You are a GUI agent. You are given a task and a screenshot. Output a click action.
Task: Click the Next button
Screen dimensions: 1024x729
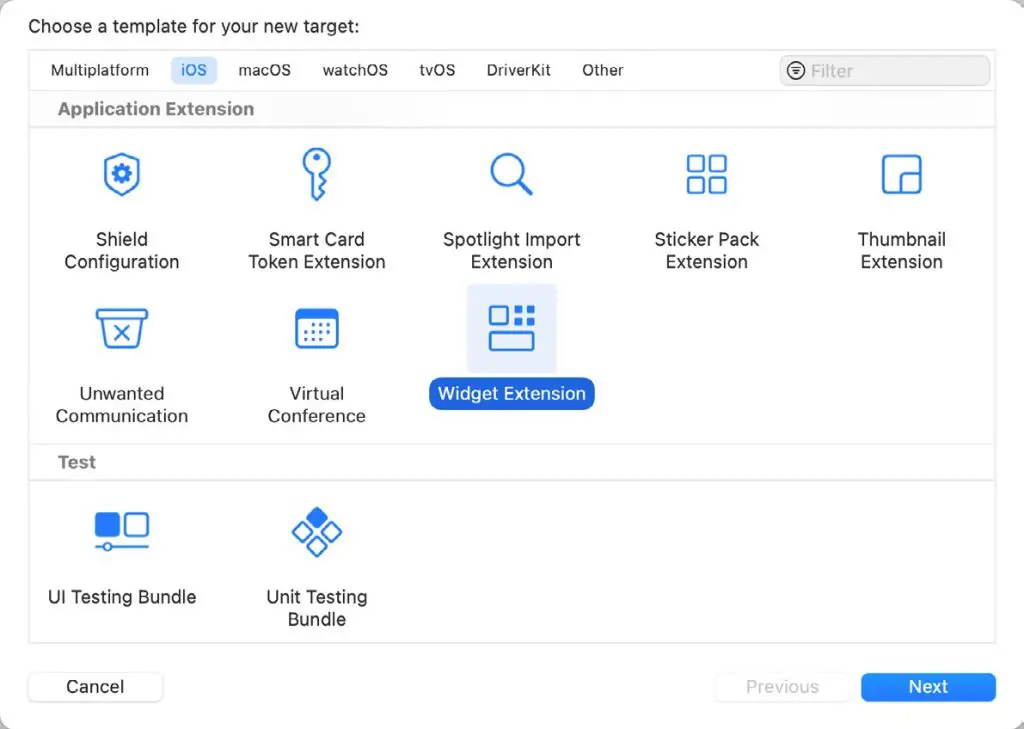coord(927,687)
